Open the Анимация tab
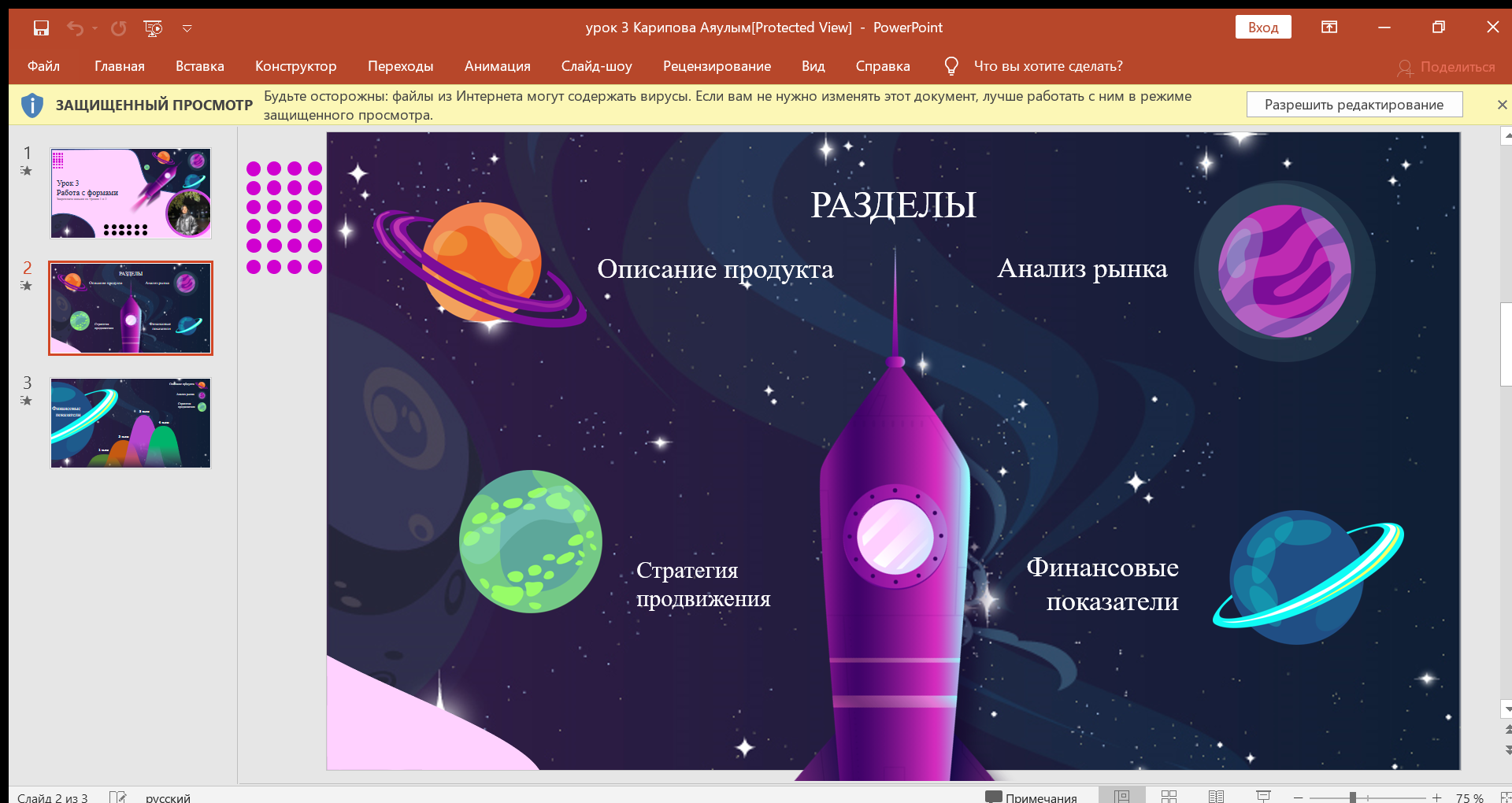The image size is (1512, 803). (498, 66)
